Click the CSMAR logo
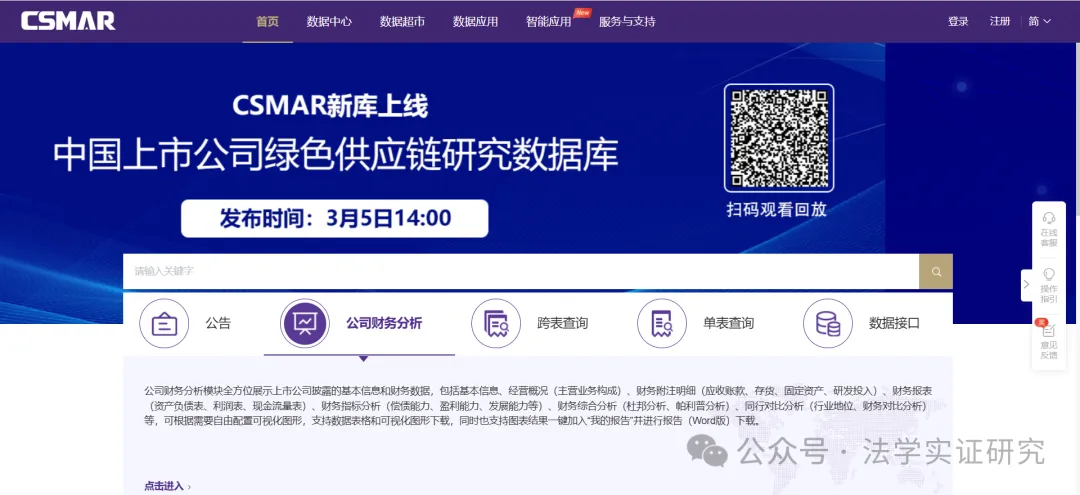The width and height of the screenshot is (1080, 495). pyautogui.click(x=68, y=21)
